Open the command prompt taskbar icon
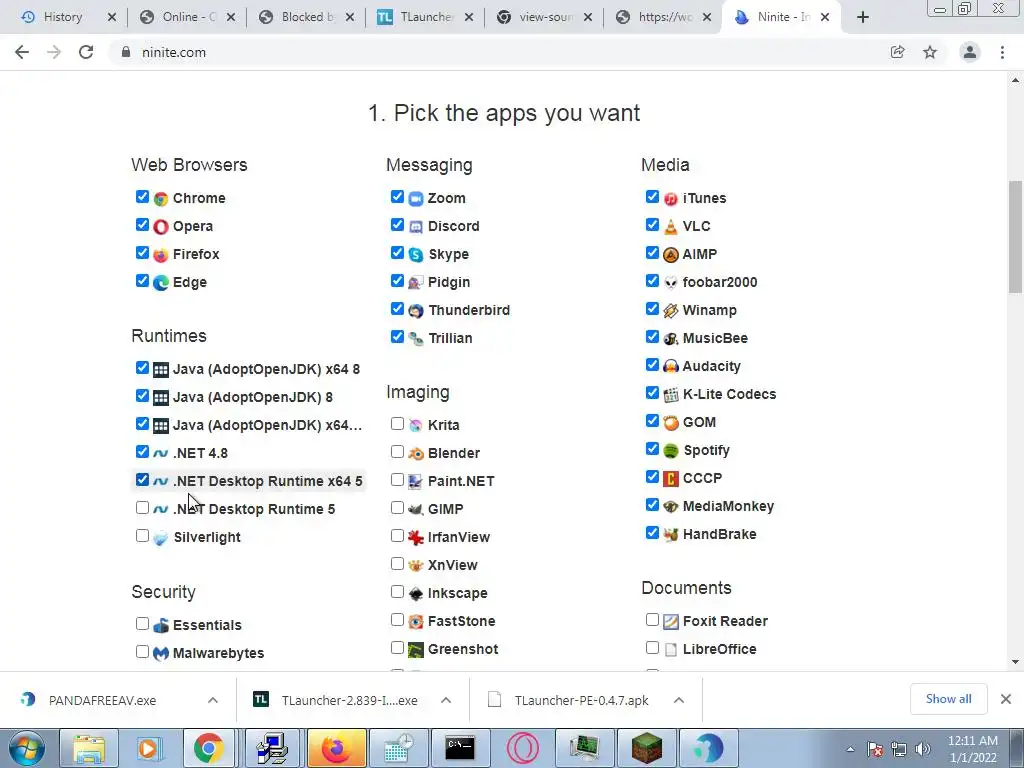Screen dimensions: 1024x768 [460, 748]
